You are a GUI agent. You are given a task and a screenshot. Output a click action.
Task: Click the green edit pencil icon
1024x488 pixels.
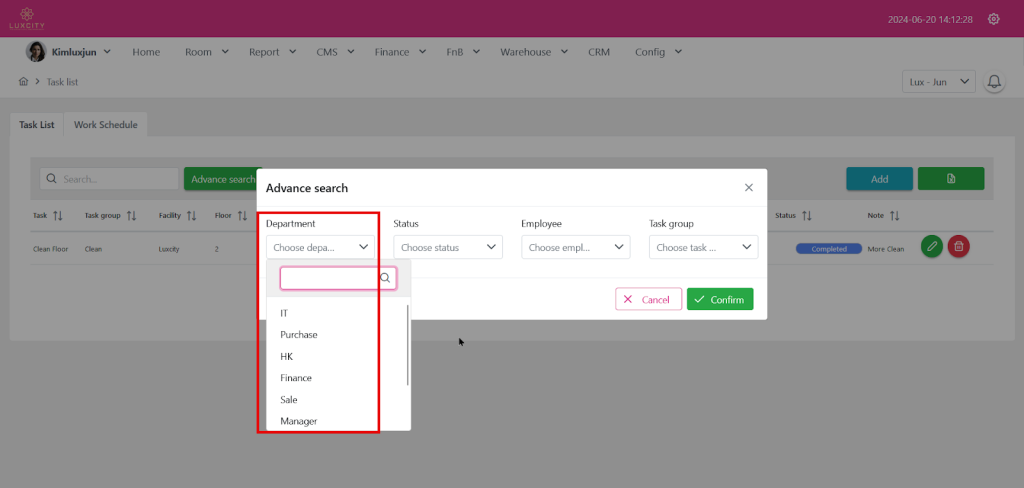(931, 247)
